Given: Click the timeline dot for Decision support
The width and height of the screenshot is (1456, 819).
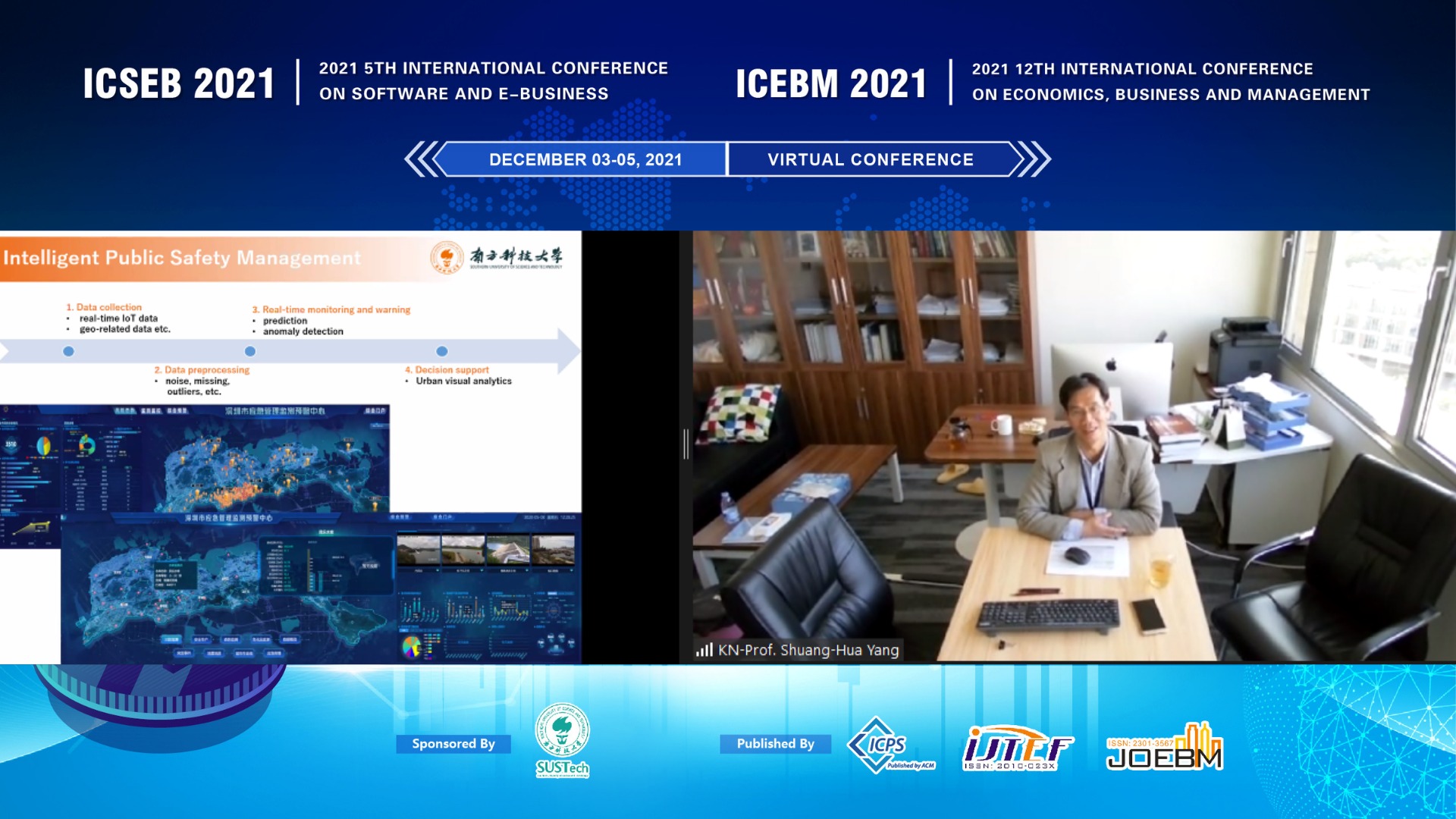Looking at the screenshot, I should 442,351.
